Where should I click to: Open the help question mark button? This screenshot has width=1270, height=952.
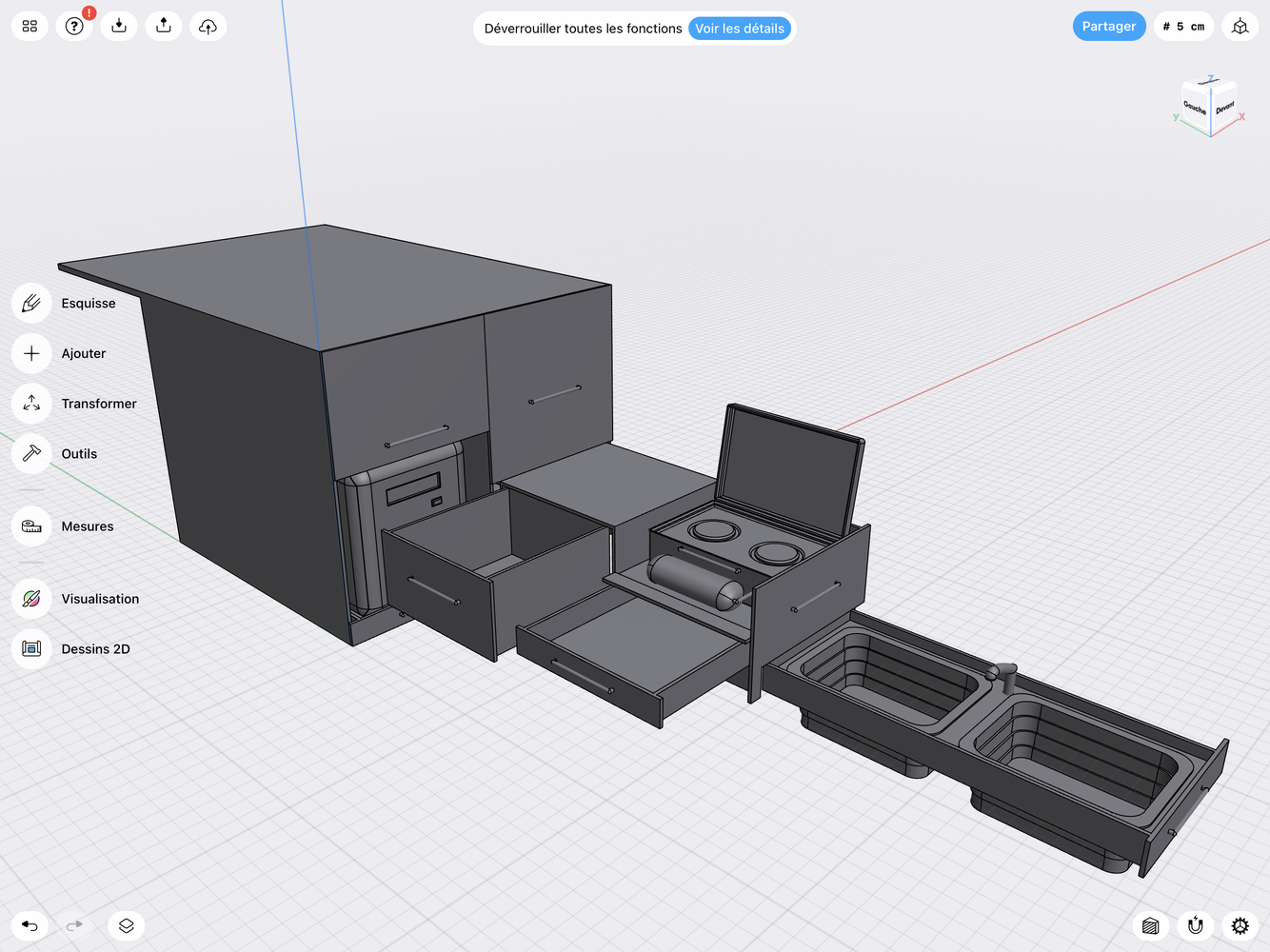click(74, 27)
